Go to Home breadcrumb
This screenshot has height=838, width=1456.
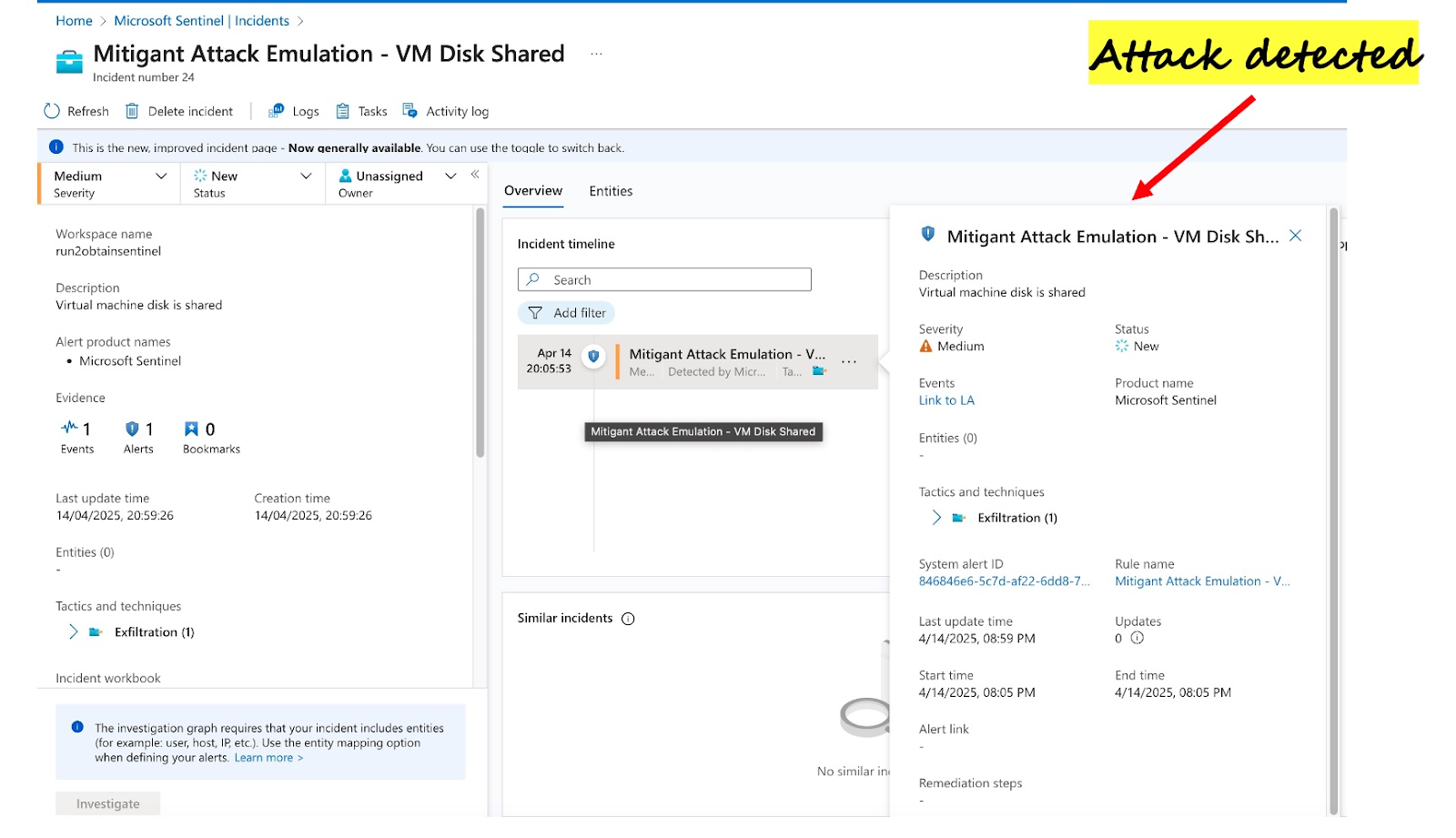tap(74, 21)
